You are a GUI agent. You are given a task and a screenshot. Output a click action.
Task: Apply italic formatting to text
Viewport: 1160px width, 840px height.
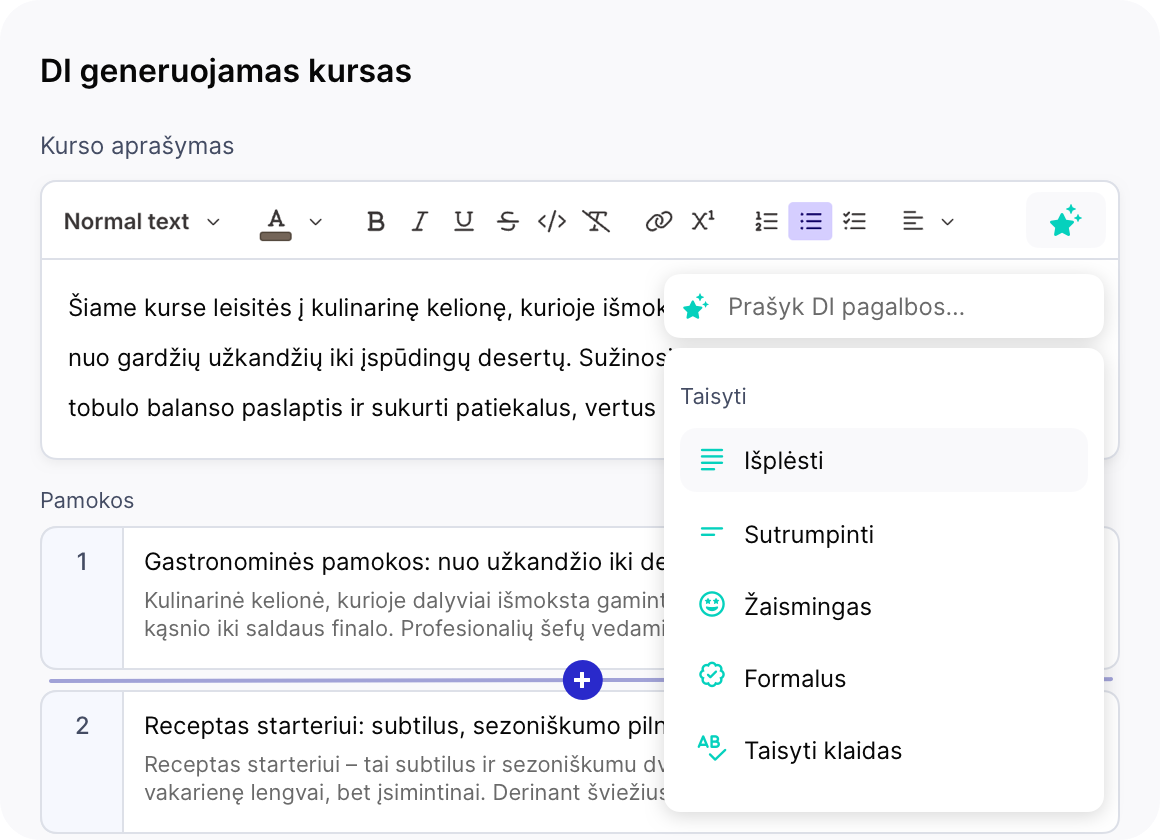click(x=420, y=221)
